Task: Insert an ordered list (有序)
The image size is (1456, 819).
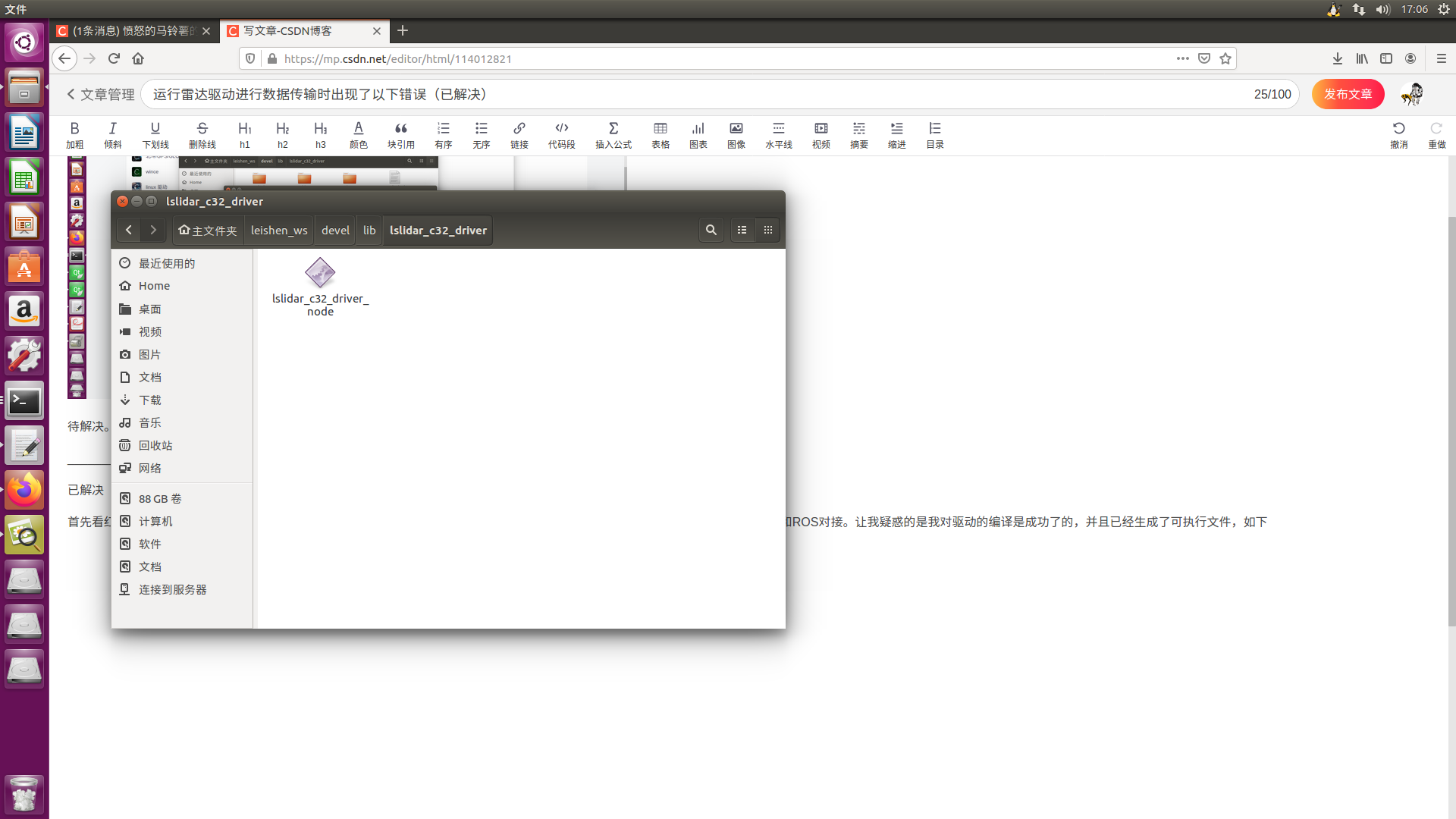Action: coord(443,135)
